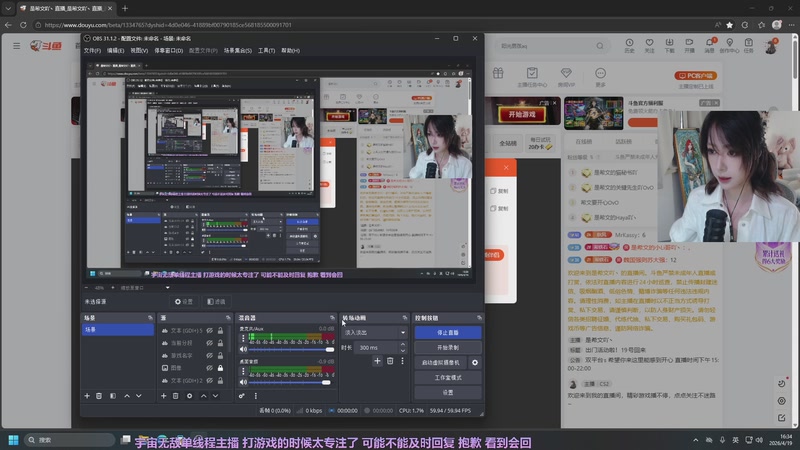
Task: Open virtual camera settings gear icon
Action: click(475, 363)
